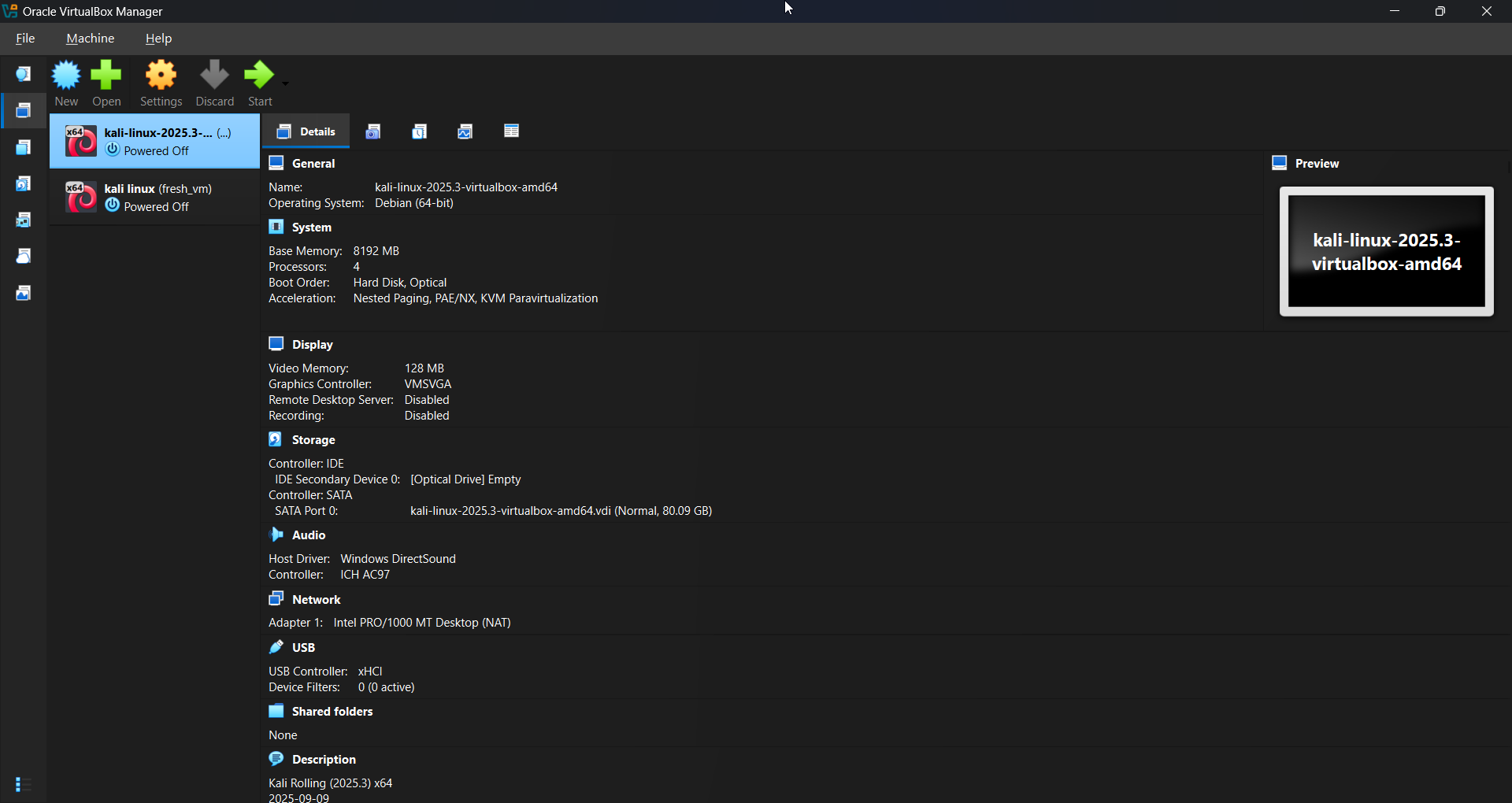
Task: Open the Snapshots tab with camera icon
Action: (373, 131)
